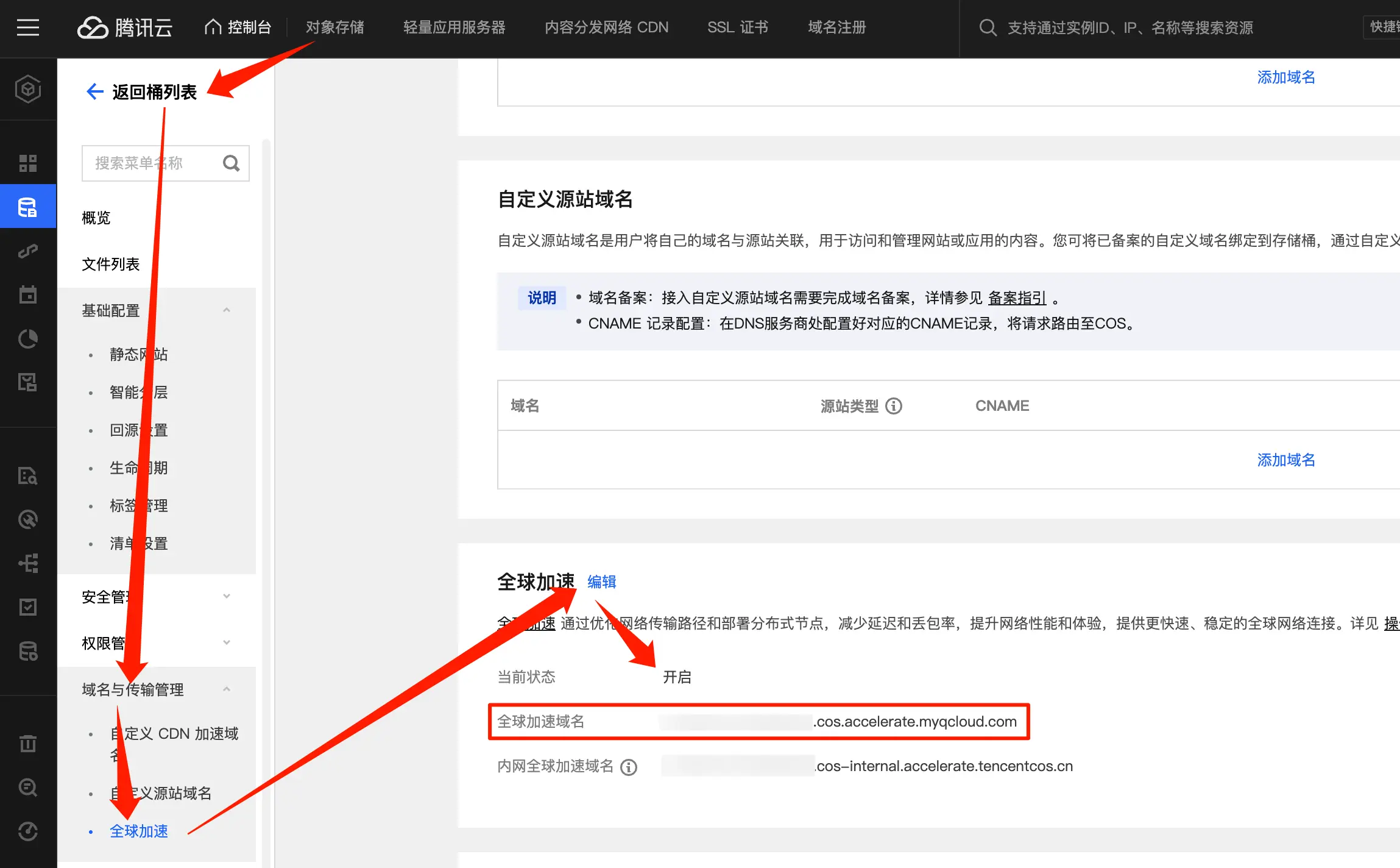Open SSL 证书 in top navigation
The height and width of the screenshot is (868, 1400).
coord(738,27)
